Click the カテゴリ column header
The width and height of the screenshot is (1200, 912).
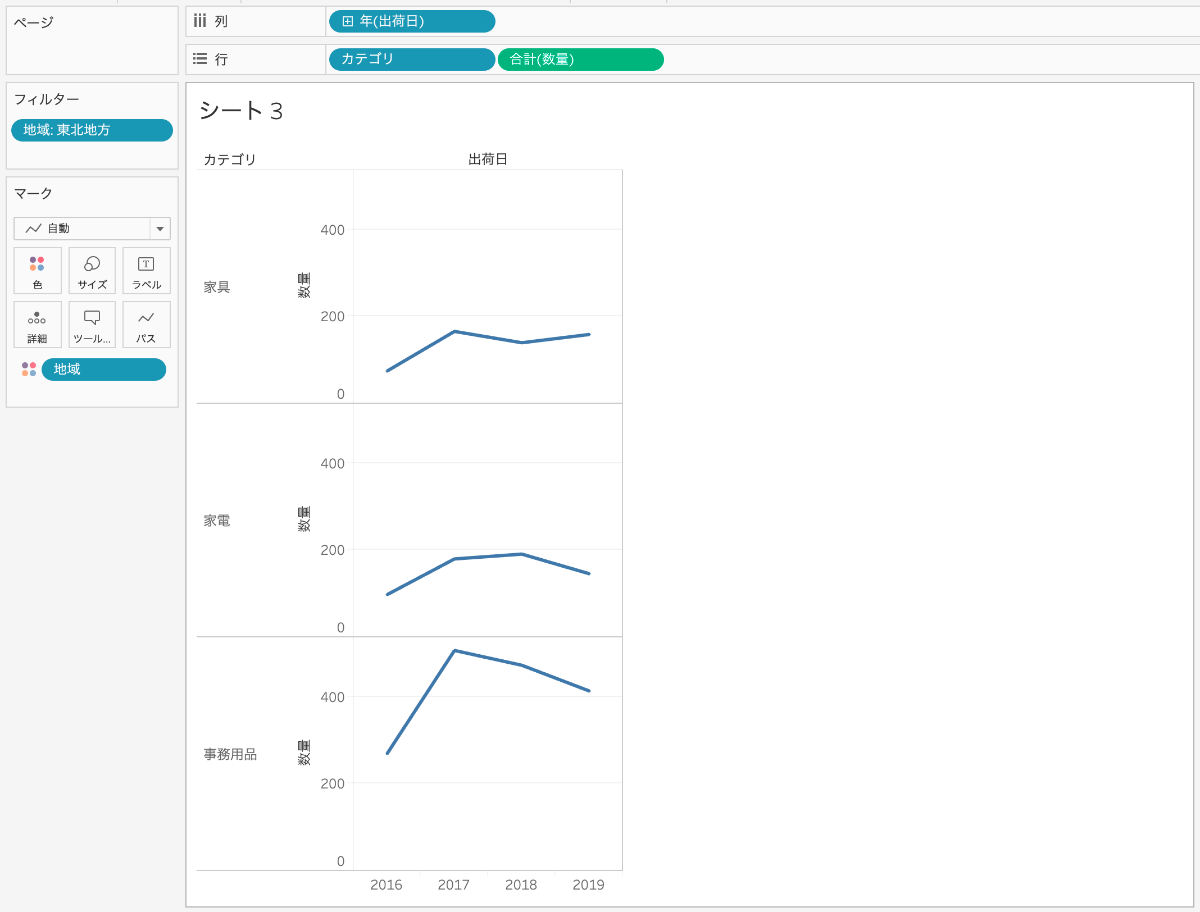(230, 159)
